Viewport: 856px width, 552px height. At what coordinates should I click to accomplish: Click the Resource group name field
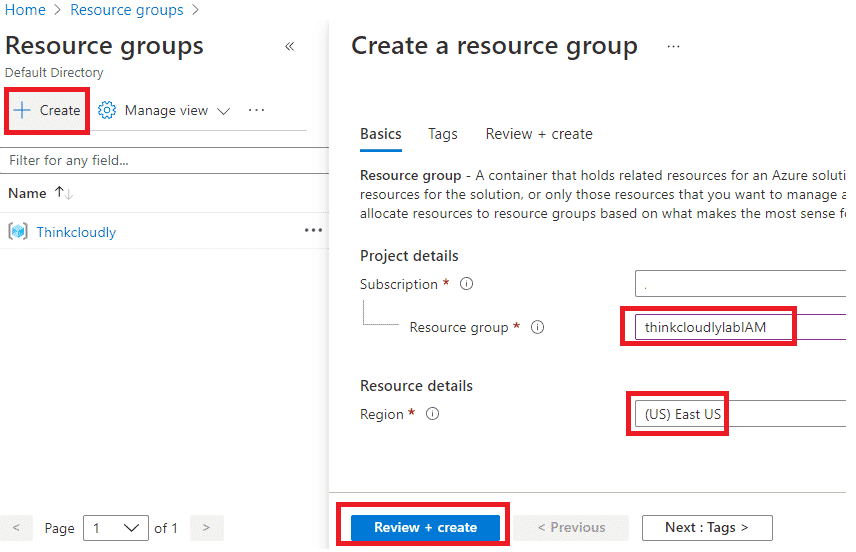point(740,327)
